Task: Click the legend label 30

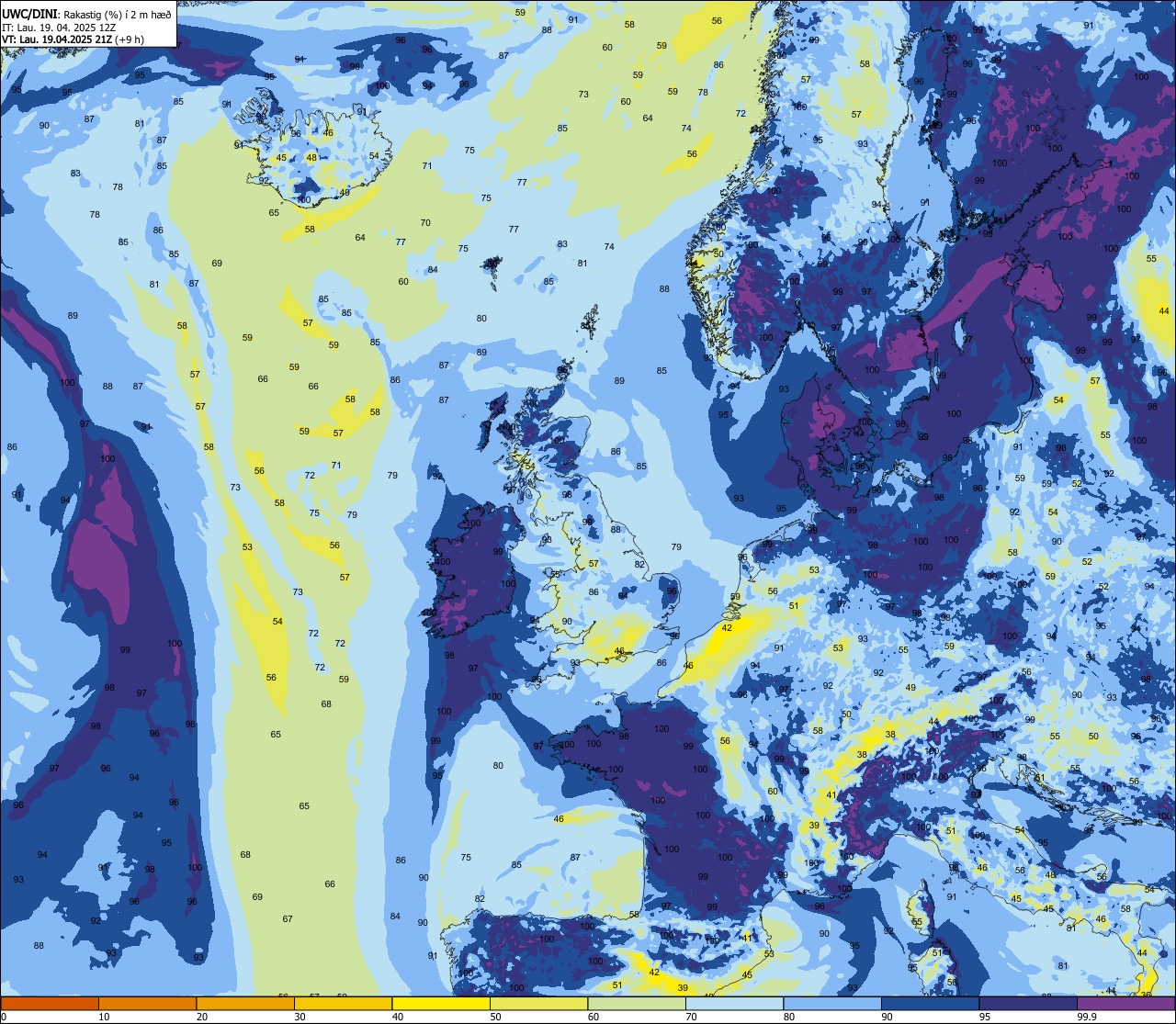Action: click(x=300, y=1017)
